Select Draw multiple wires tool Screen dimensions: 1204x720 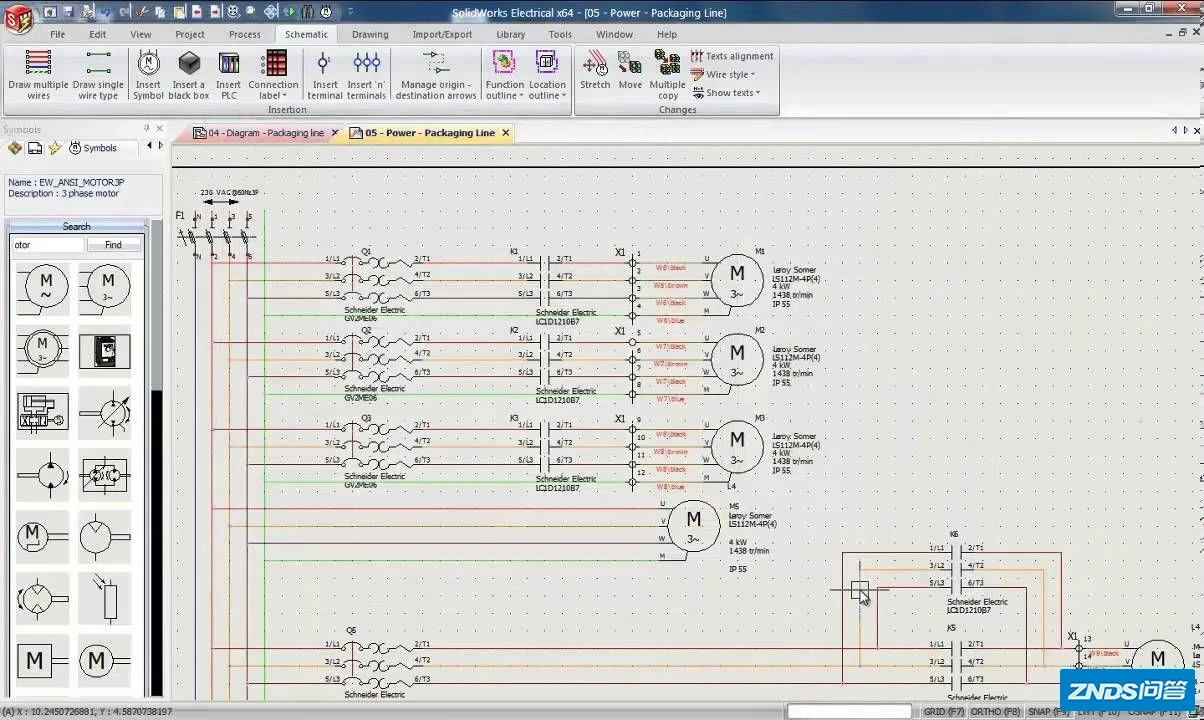click(38, 75)
